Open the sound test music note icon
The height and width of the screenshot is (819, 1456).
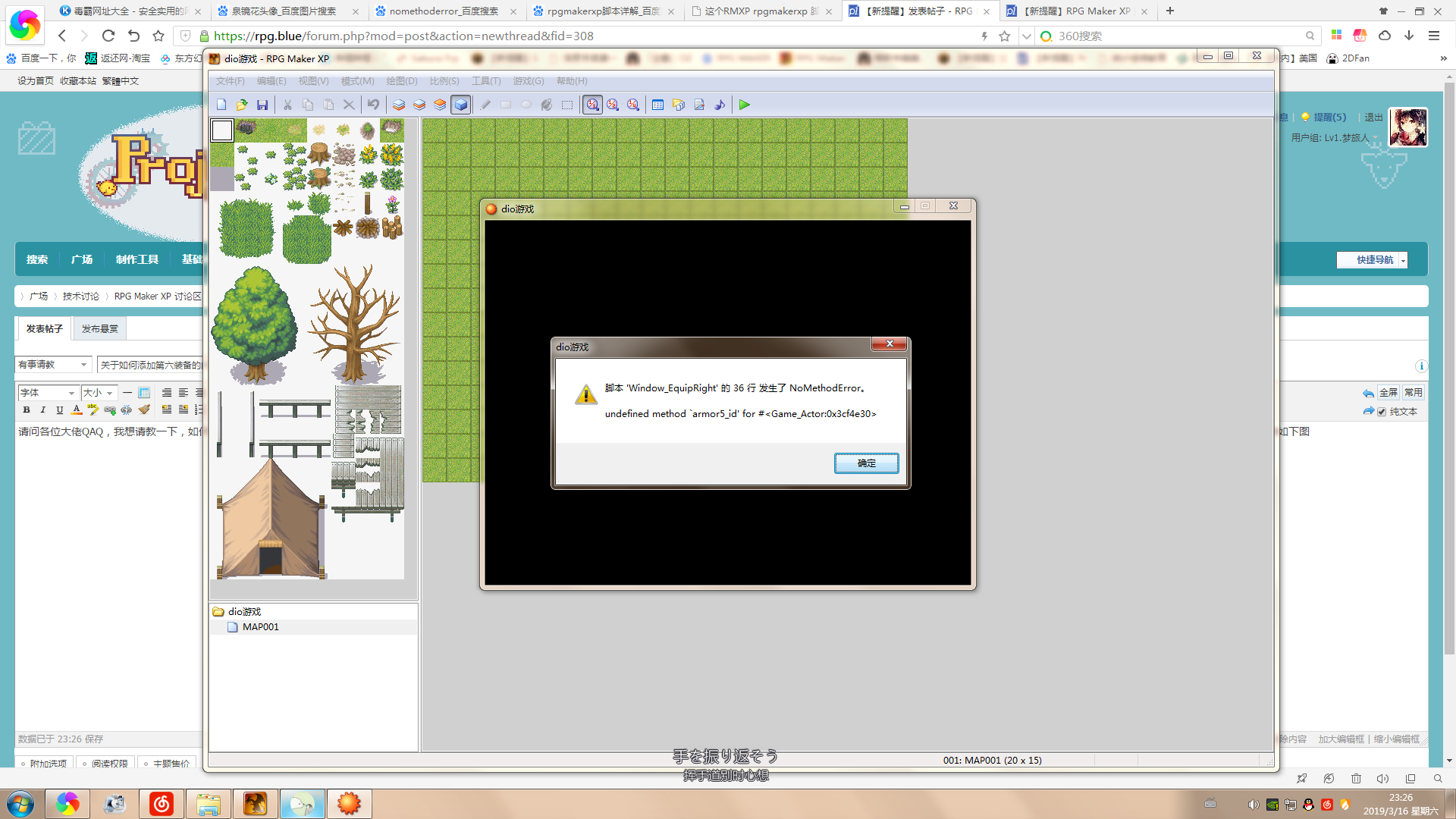(x=720, y=105)
